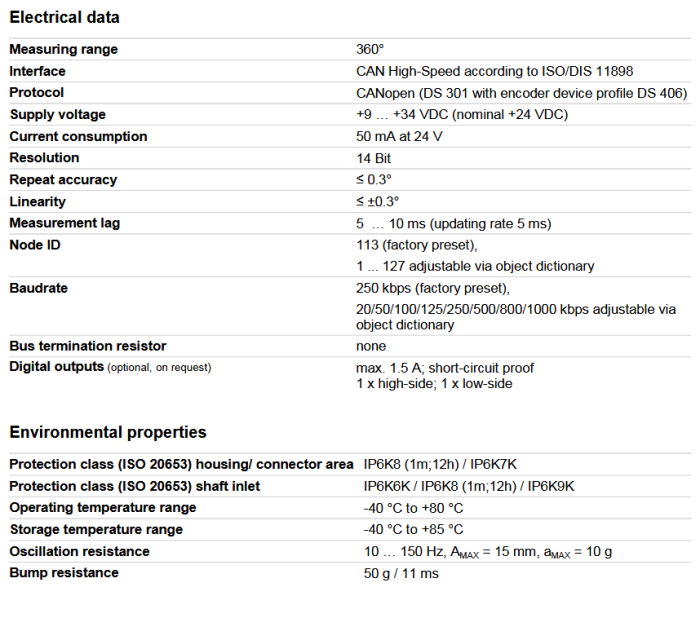The image size is (700, 618).
Task: Click the 360° measuring range value
Action: [370, 49]
